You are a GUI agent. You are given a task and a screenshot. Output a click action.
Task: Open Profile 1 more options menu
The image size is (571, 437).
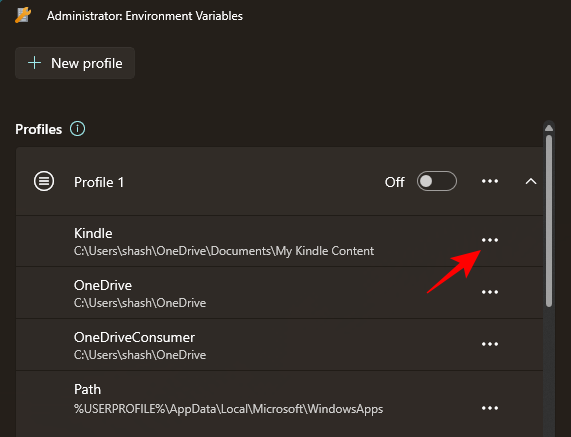click(x=490, y=181)
